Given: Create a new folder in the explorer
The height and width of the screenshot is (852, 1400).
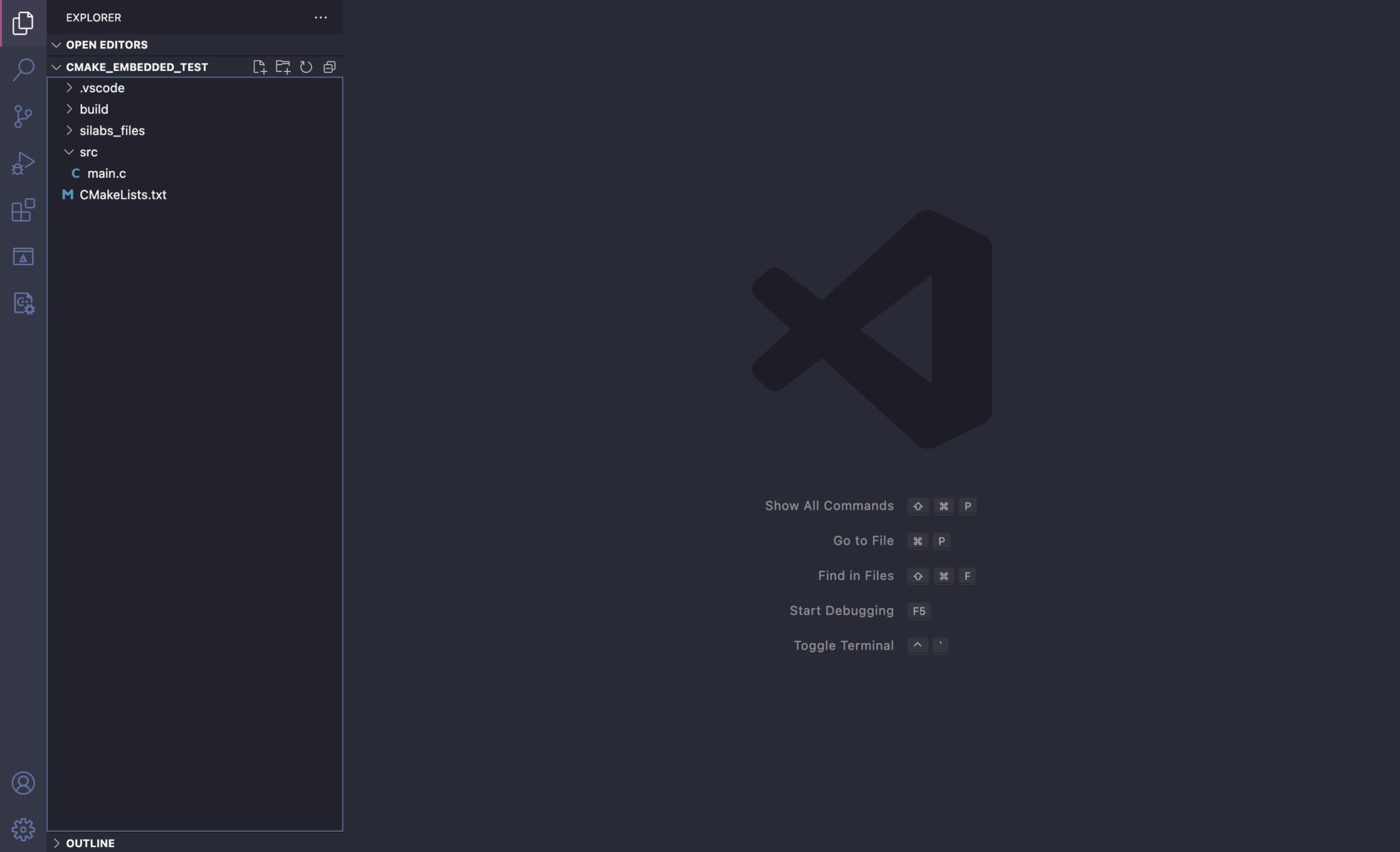Looking at the screenshot, I should (284, 66).
